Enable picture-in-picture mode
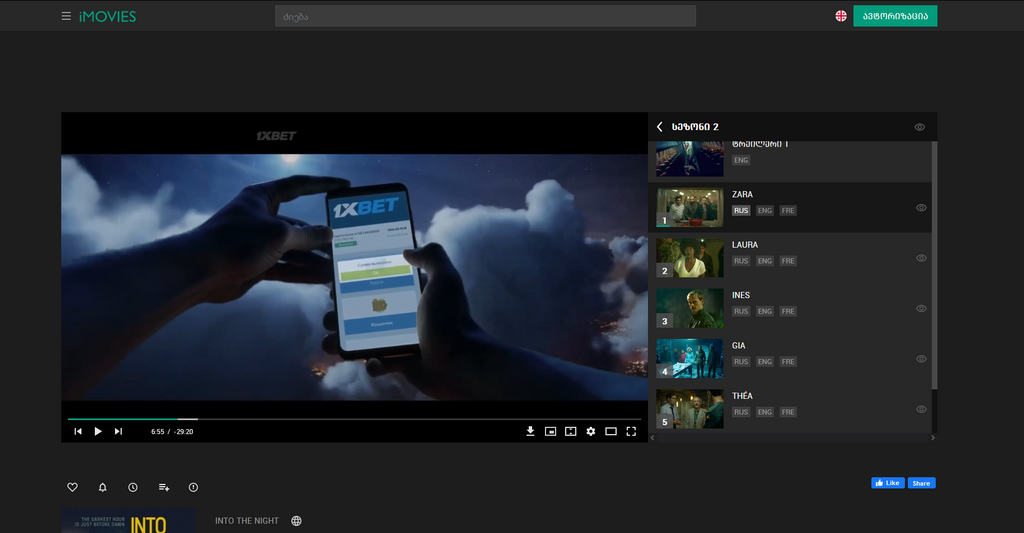The height and width of the screenshot is (533, 1024). click(x=551, y=431)
